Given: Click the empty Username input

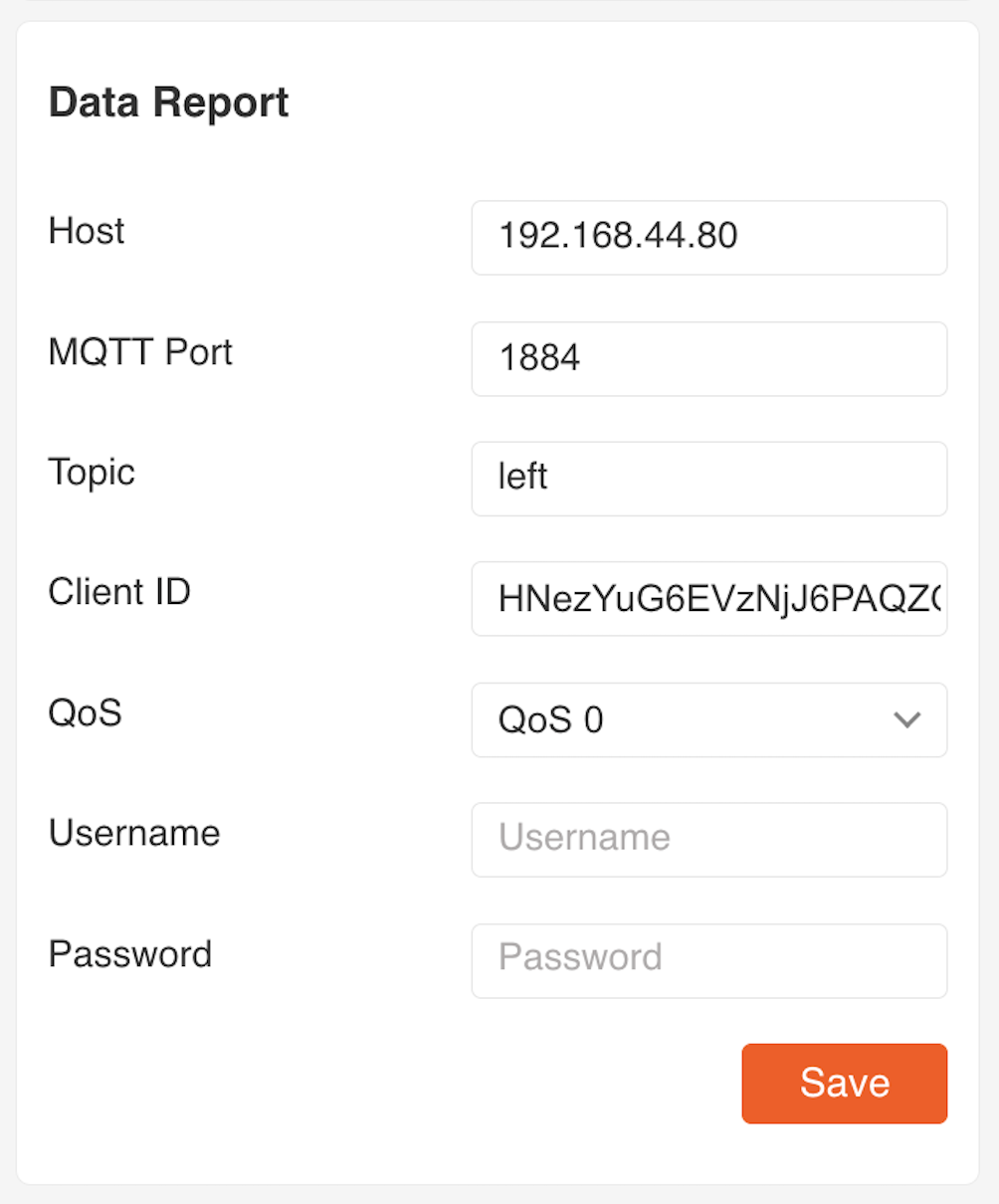Looking at the screenshot, I should click(708, 839).
